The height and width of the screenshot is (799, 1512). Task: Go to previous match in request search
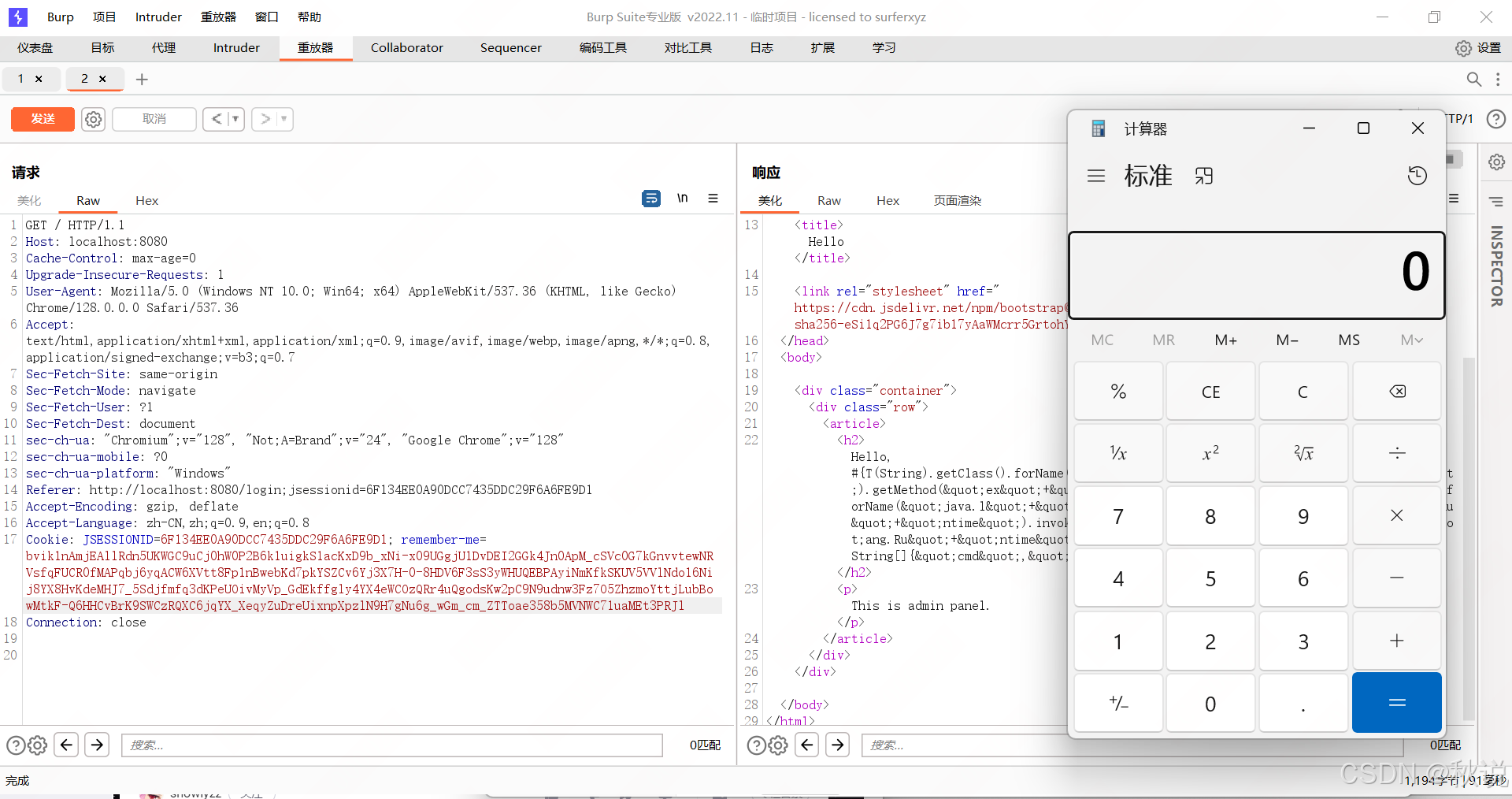66,745
